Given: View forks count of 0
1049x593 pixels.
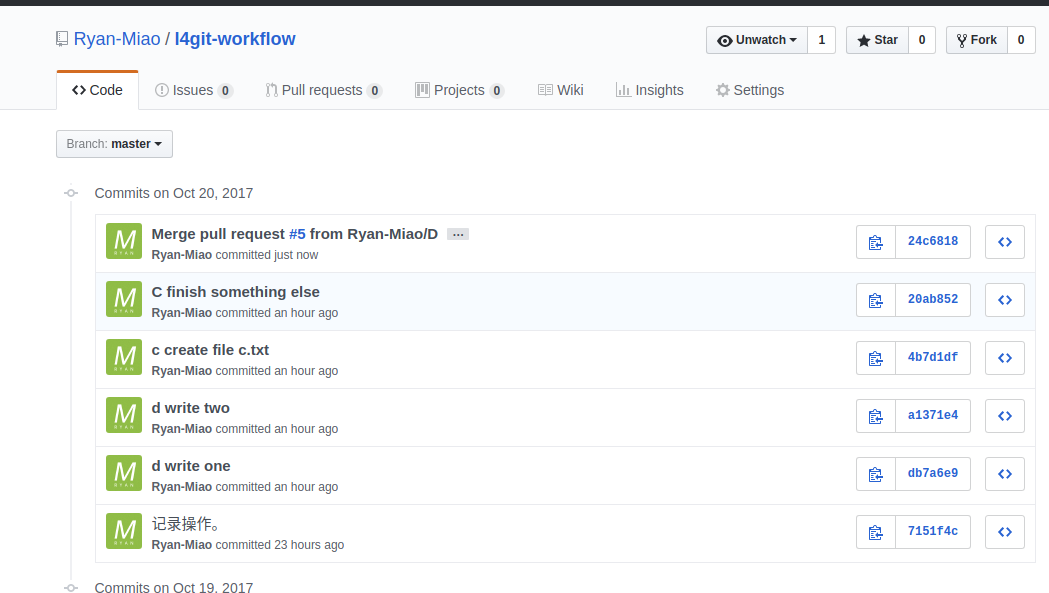Looking at the screenshot, I should pos(1021,40).
